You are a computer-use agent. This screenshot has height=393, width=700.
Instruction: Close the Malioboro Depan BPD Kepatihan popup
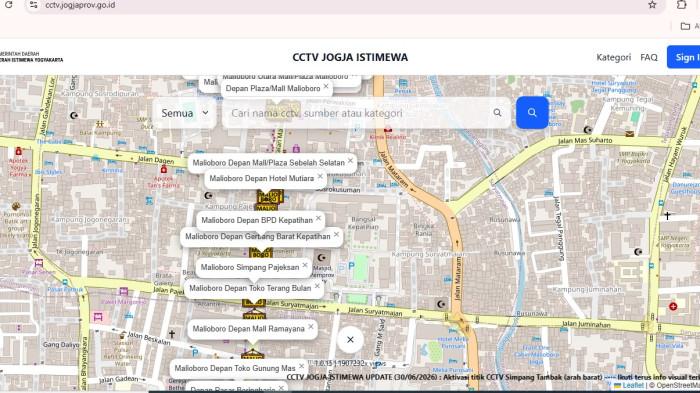(x=318, y=218)
